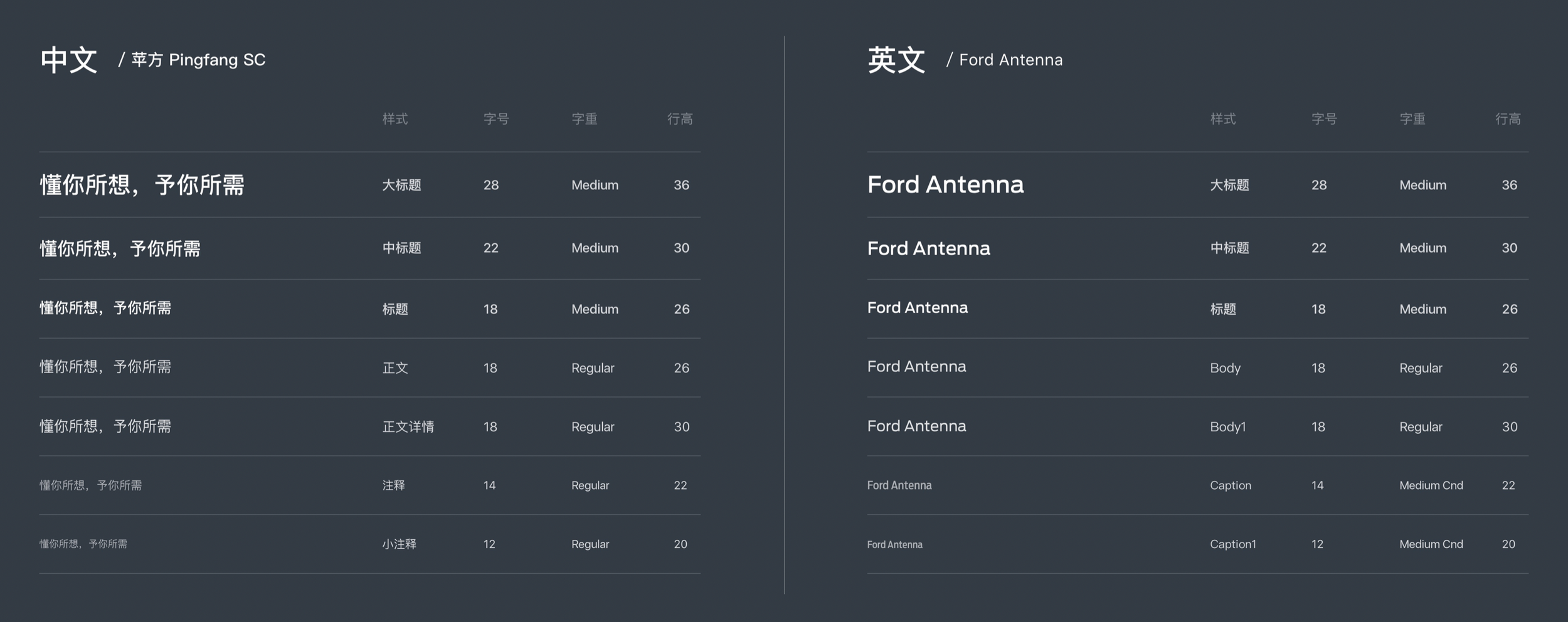Click the Ford Antenna subtitle beside 英文
Screen dimensions: 1568x622
[1010, 60]
